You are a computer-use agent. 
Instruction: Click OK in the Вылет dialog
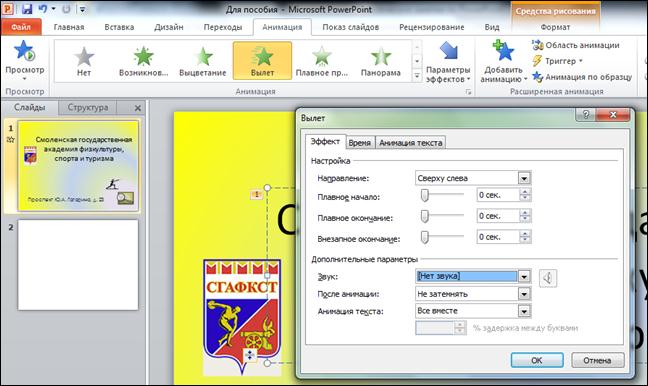tap(537, 360)
